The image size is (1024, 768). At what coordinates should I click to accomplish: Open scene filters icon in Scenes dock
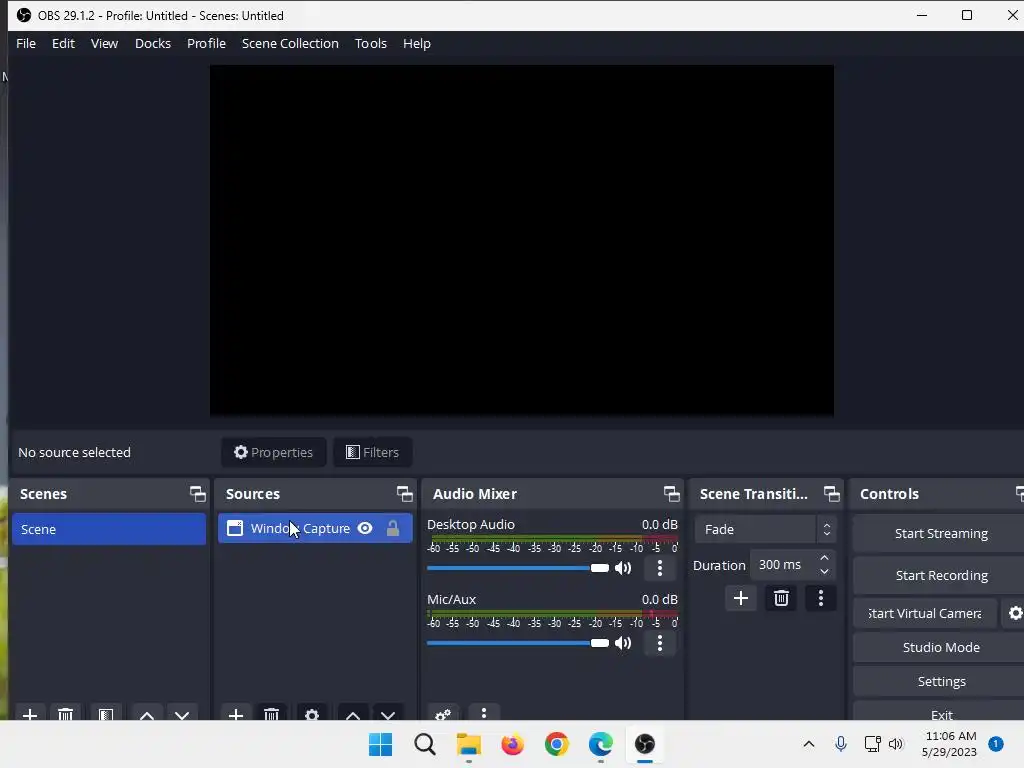click(106, 714)
